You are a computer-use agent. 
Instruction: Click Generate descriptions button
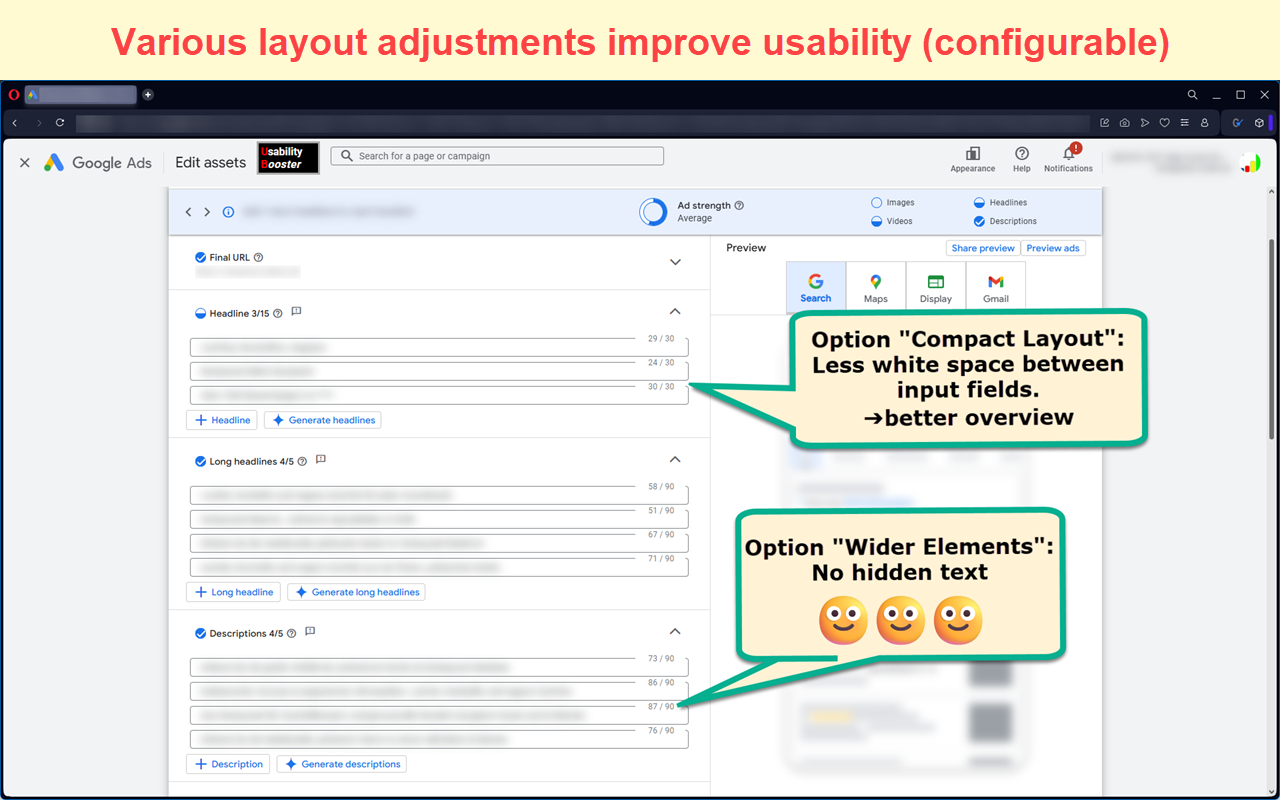point(342,764)
